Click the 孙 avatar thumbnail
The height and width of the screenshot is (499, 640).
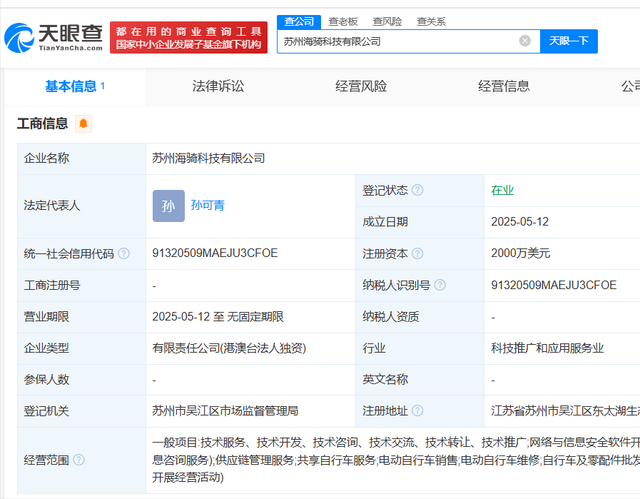click(x=169, y=206)
